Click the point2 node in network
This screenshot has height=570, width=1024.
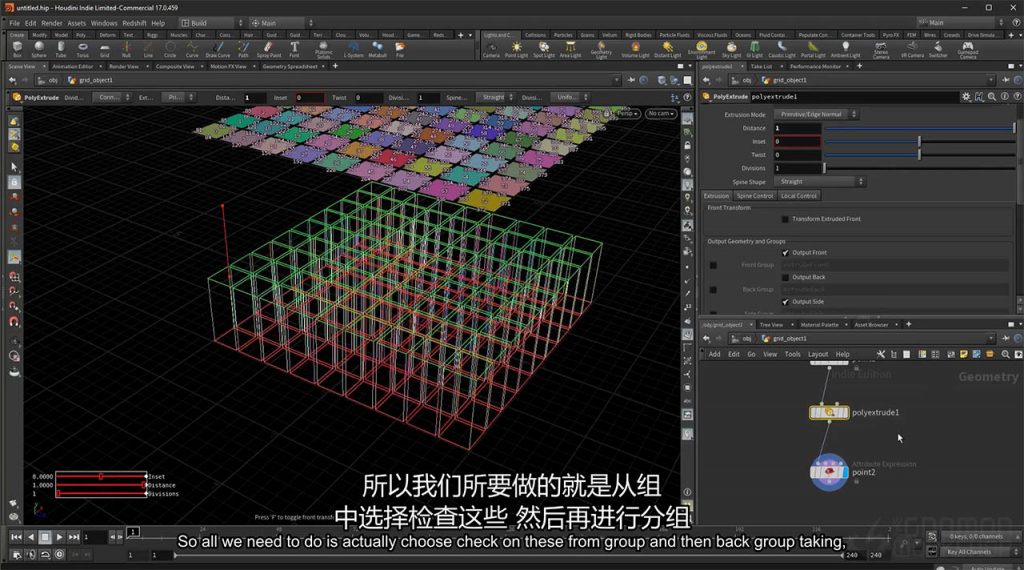(829, 472)
